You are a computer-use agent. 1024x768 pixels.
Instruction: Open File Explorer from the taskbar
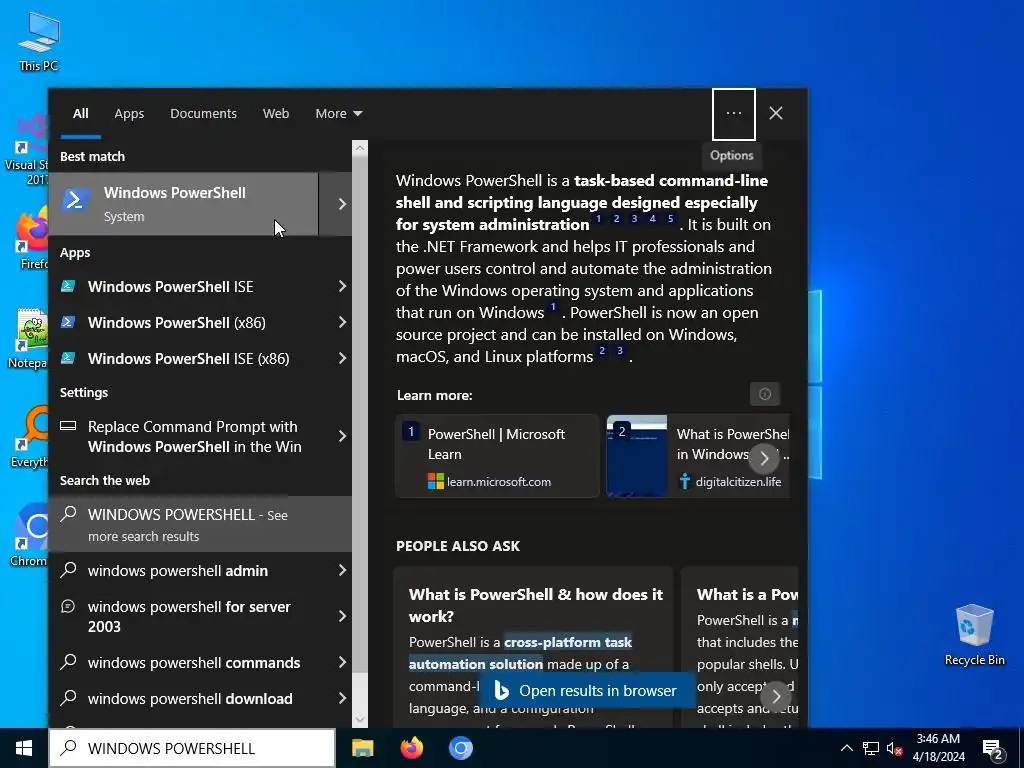coord(362,748)
